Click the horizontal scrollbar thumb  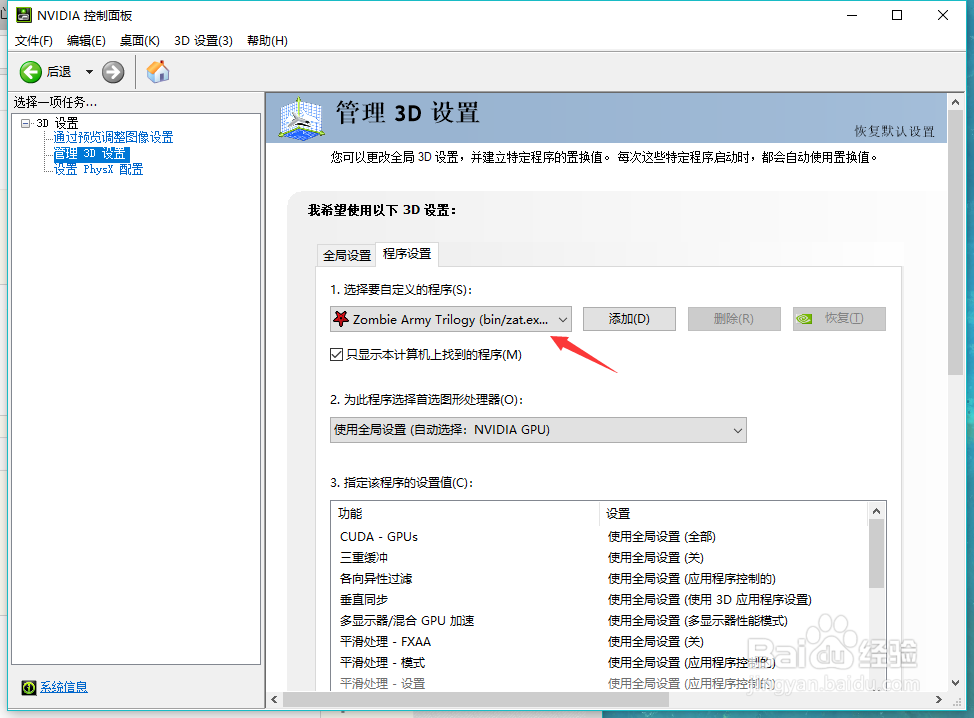[476, 699]
